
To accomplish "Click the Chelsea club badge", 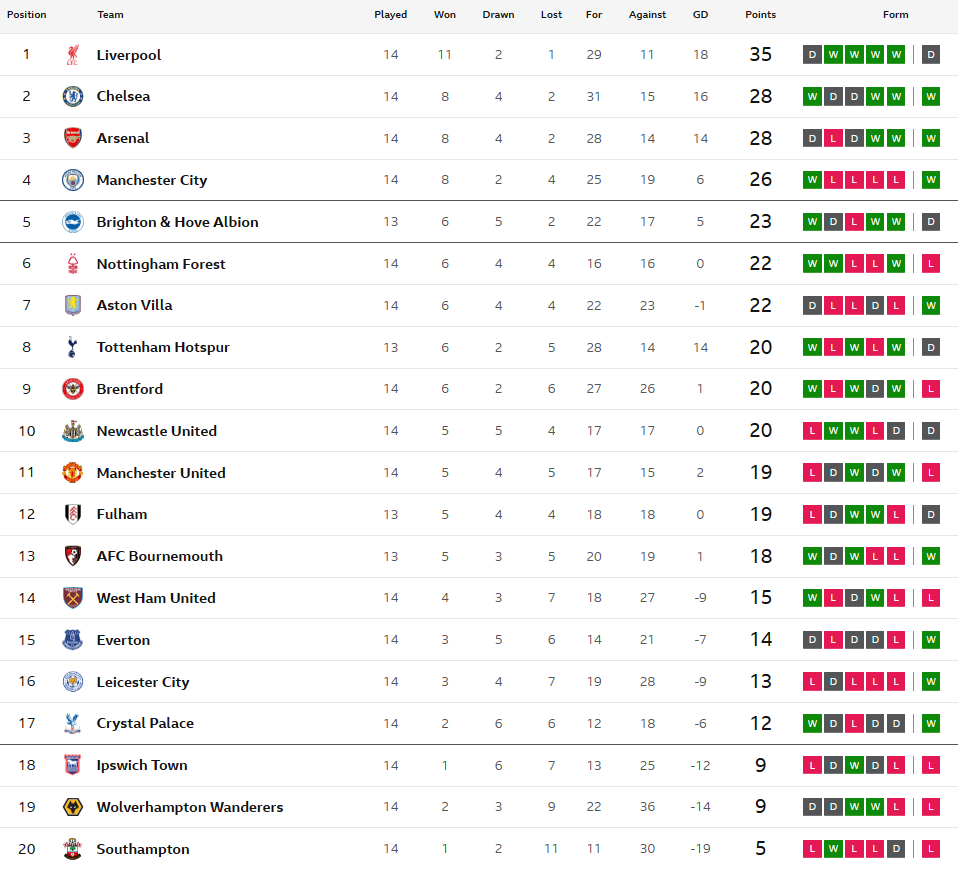I will 73,97.
